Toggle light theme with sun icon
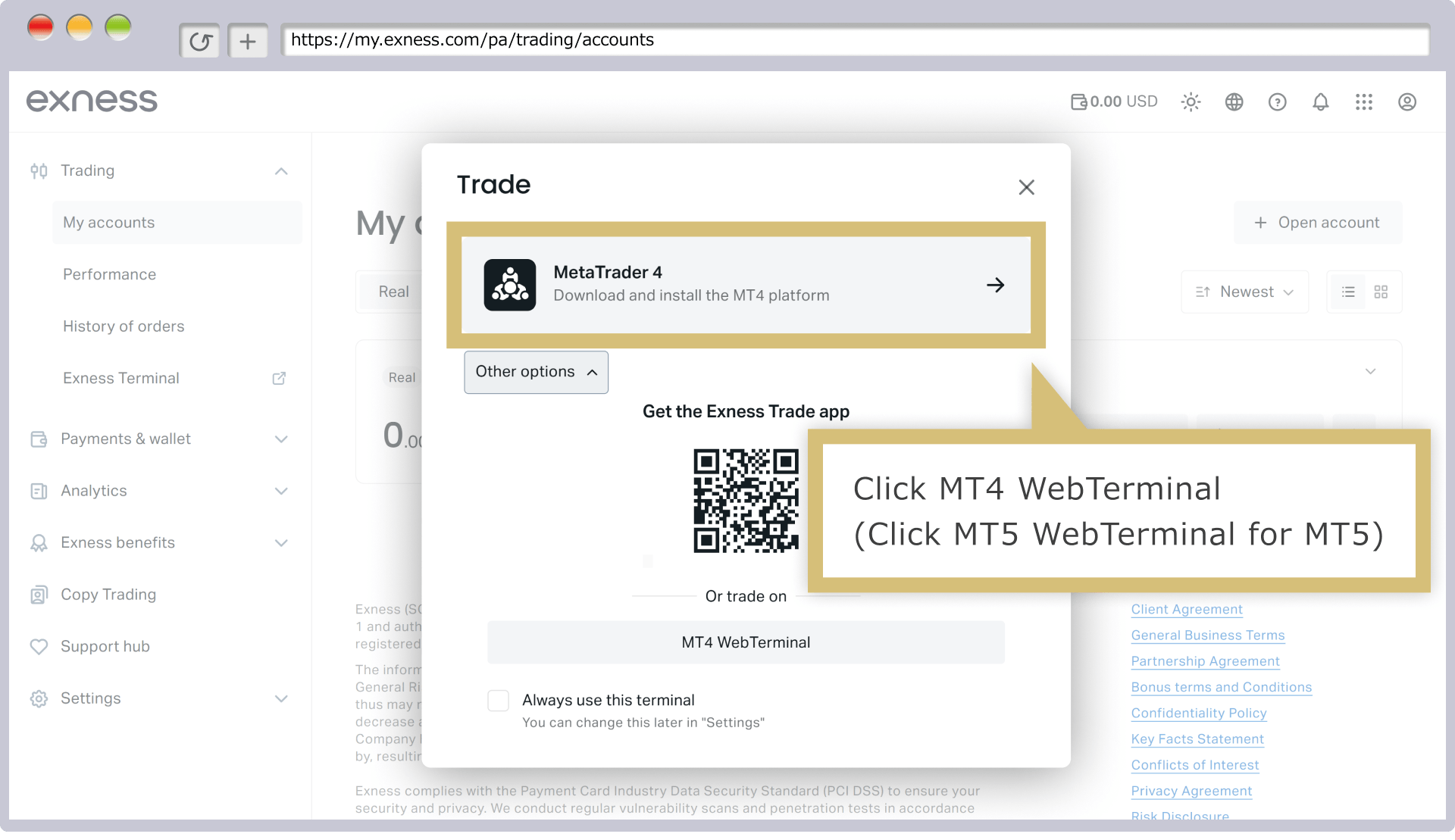Viewport: 1455px width, 840px height. point(1191,101)
